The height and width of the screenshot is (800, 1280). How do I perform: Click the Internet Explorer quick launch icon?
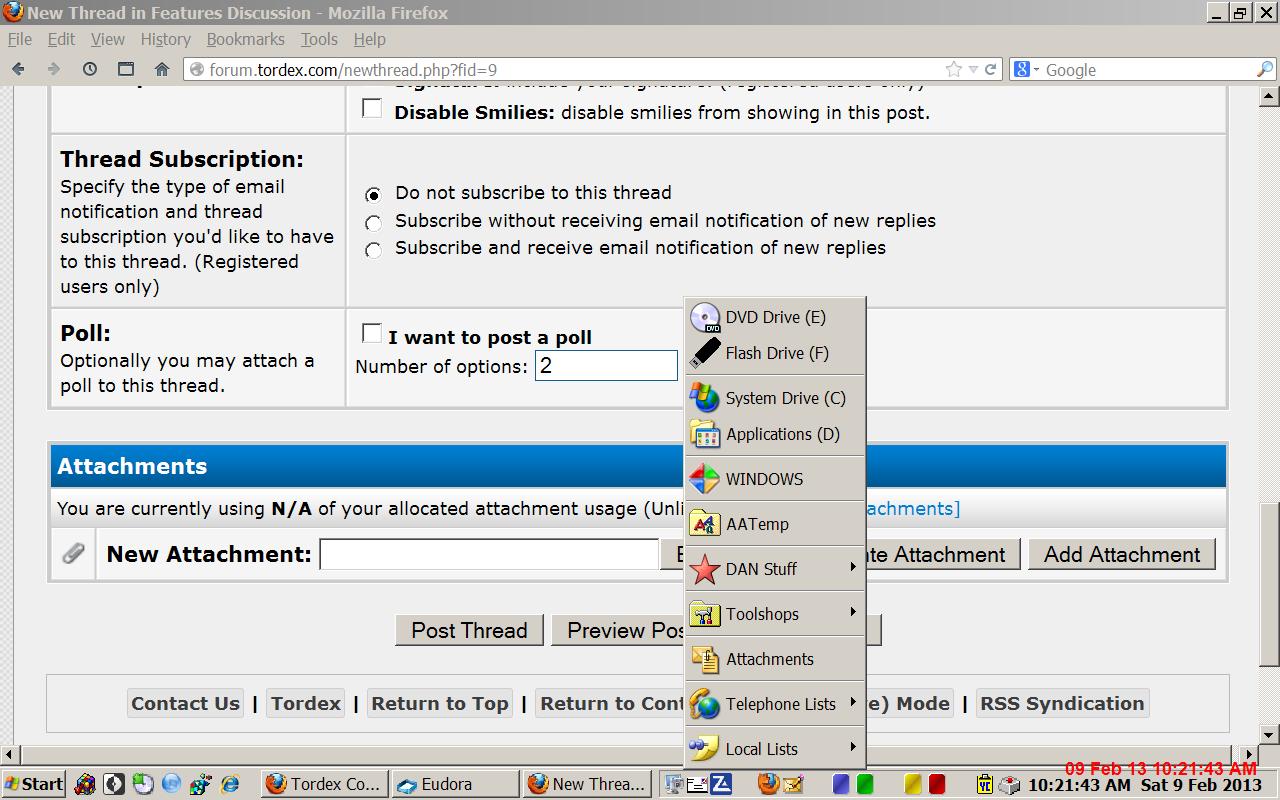(230, 784)
